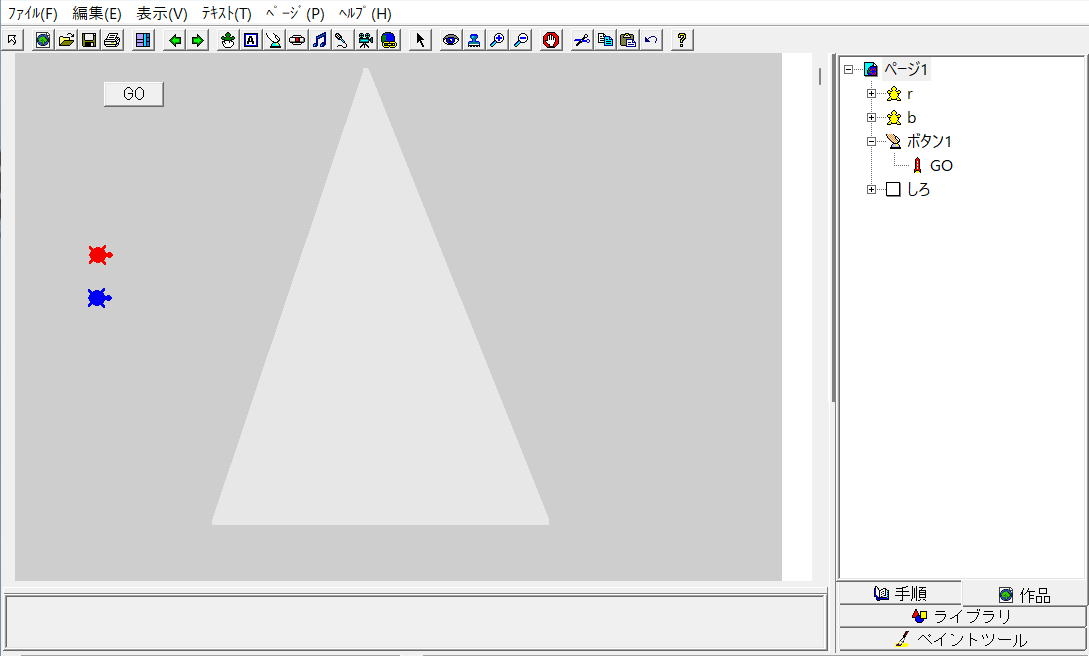The width and height of the screenshot is (1089, 656).
Task: Select turtle r in the tree
Action: click(x=910, y=94)
